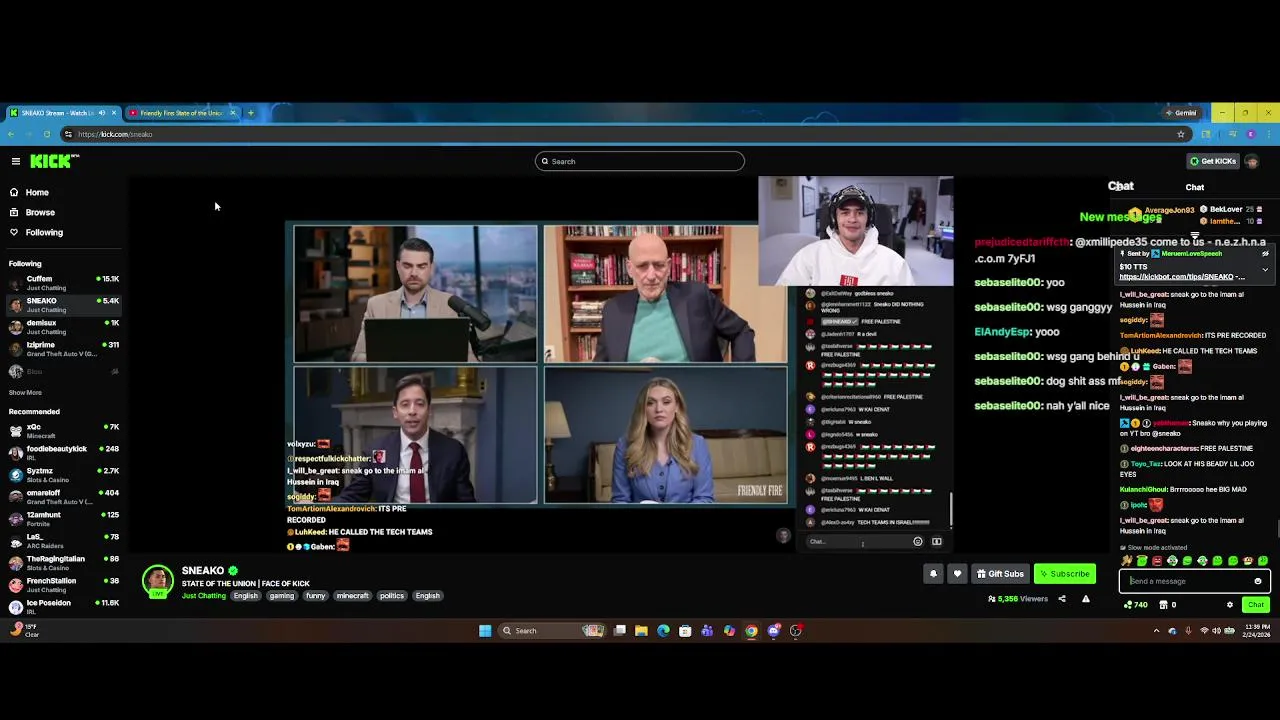Toggle the follow heart button

click(957, 574)
